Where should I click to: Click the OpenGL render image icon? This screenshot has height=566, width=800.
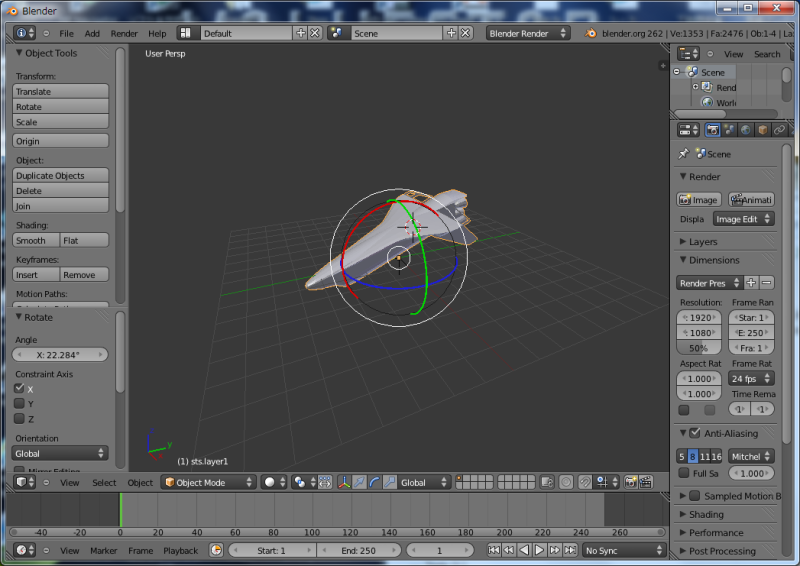coord(631,482)
